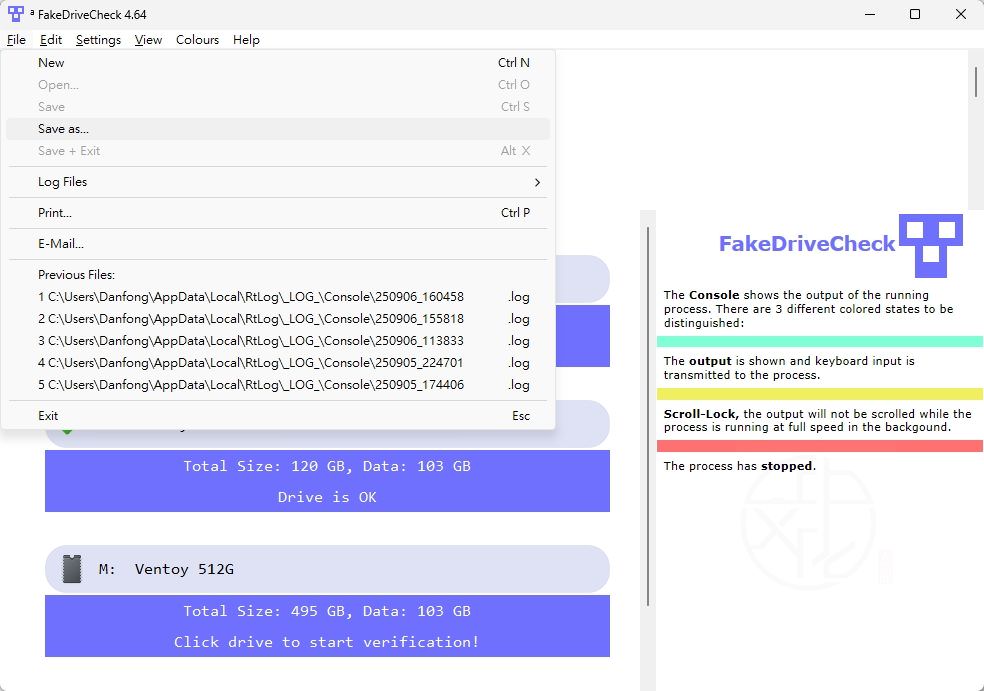Click the drive icon beside M: Ventoy 512G
The width and height of the screenshot is (984, 691).
(72, 569)
